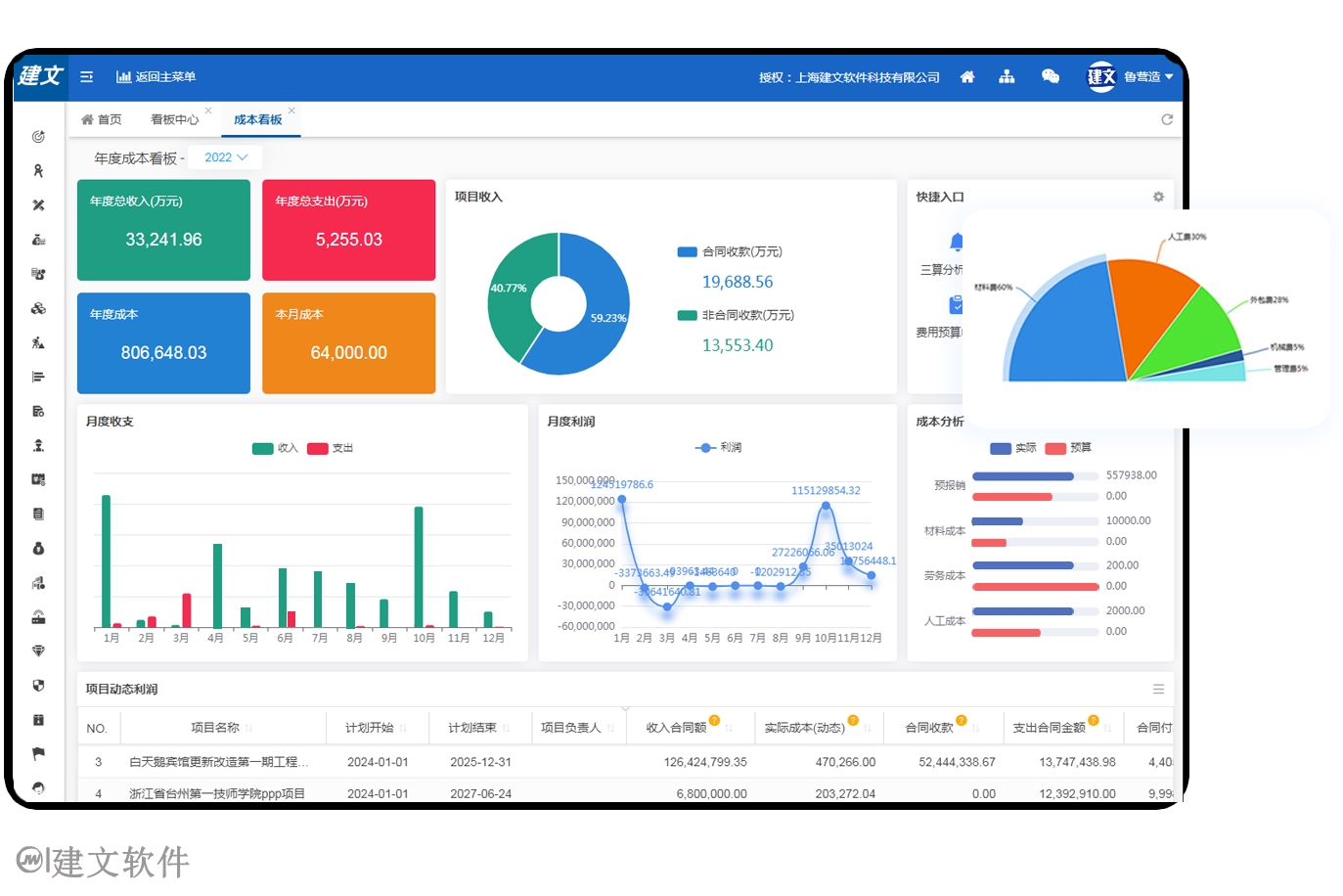Click the 115129854.32 peak point on the profit line

[x=827, y=506]
